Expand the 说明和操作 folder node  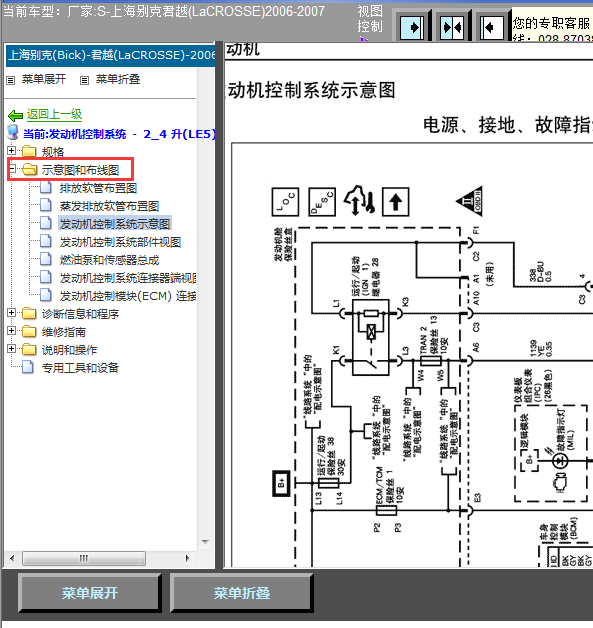[x=12, y=348]
